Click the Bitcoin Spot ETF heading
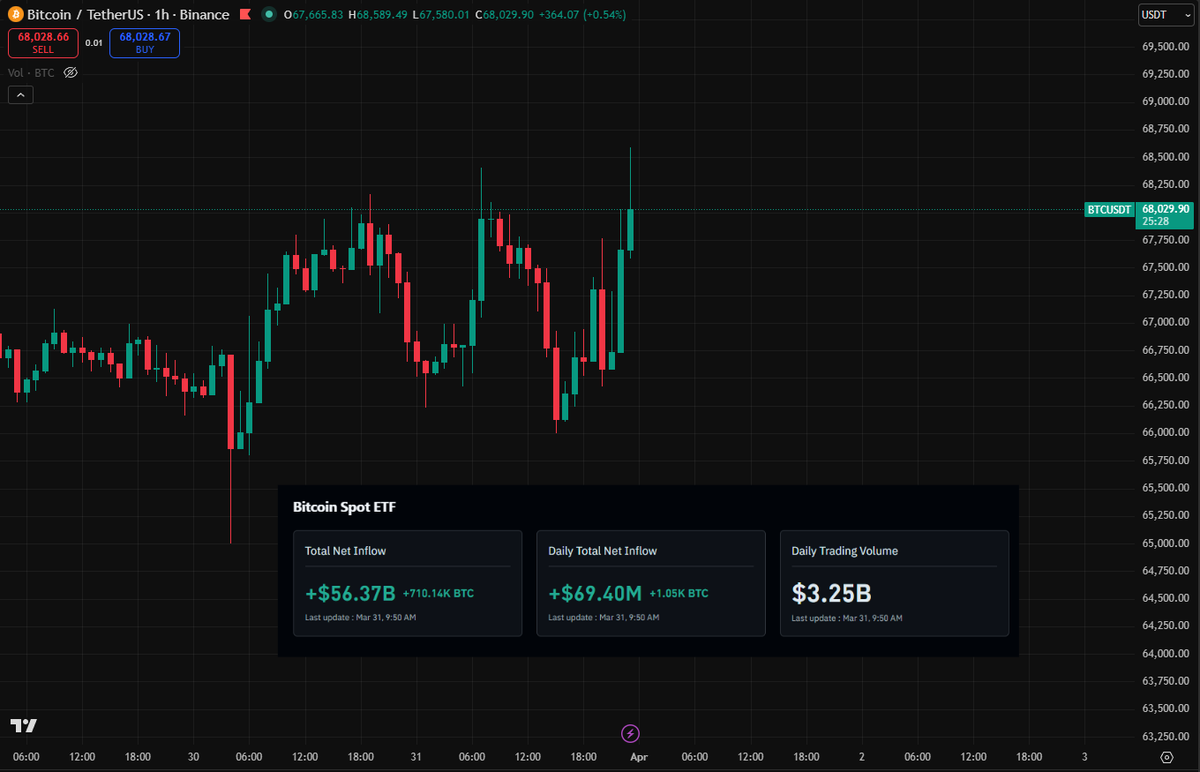1200x772 pixels. pos(344,508)
